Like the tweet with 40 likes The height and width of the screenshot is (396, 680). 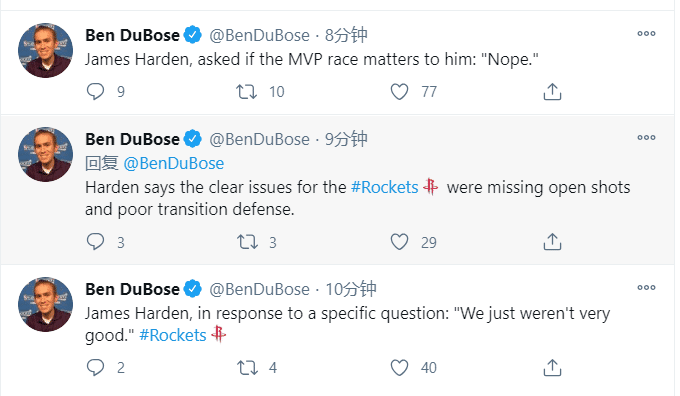point(399,367)
